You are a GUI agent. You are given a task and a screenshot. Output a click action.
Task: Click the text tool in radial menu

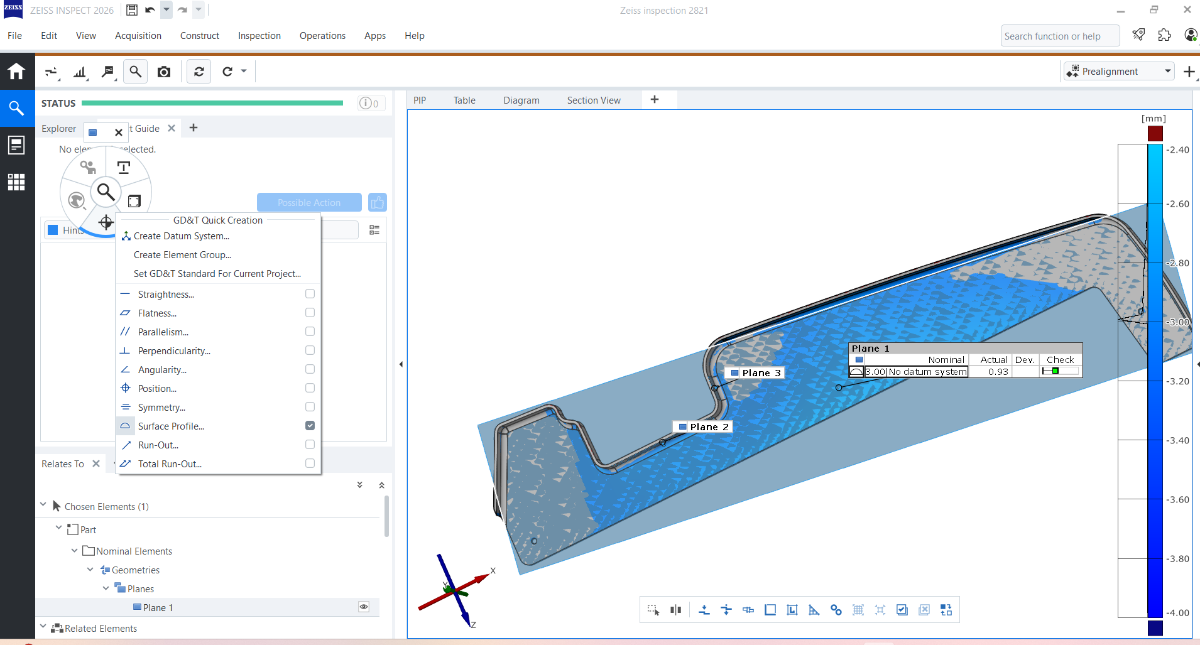pyautogui.click(x=123, y=167)
